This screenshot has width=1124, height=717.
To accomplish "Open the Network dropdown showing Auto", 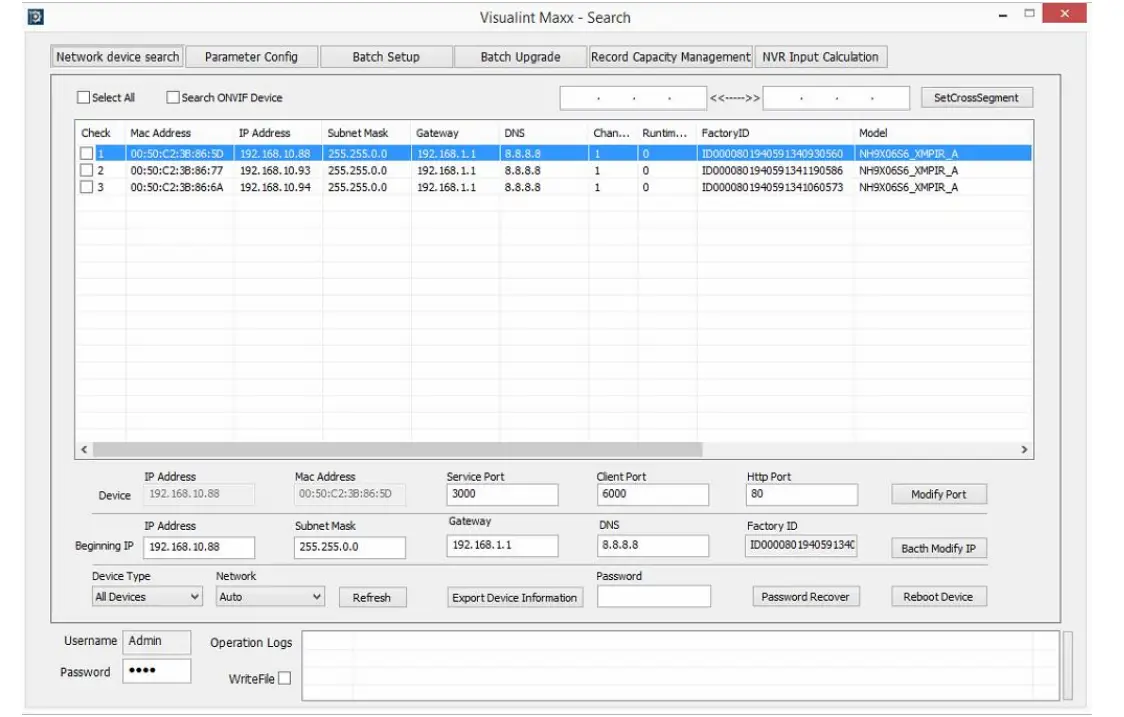I will (270, 597).
